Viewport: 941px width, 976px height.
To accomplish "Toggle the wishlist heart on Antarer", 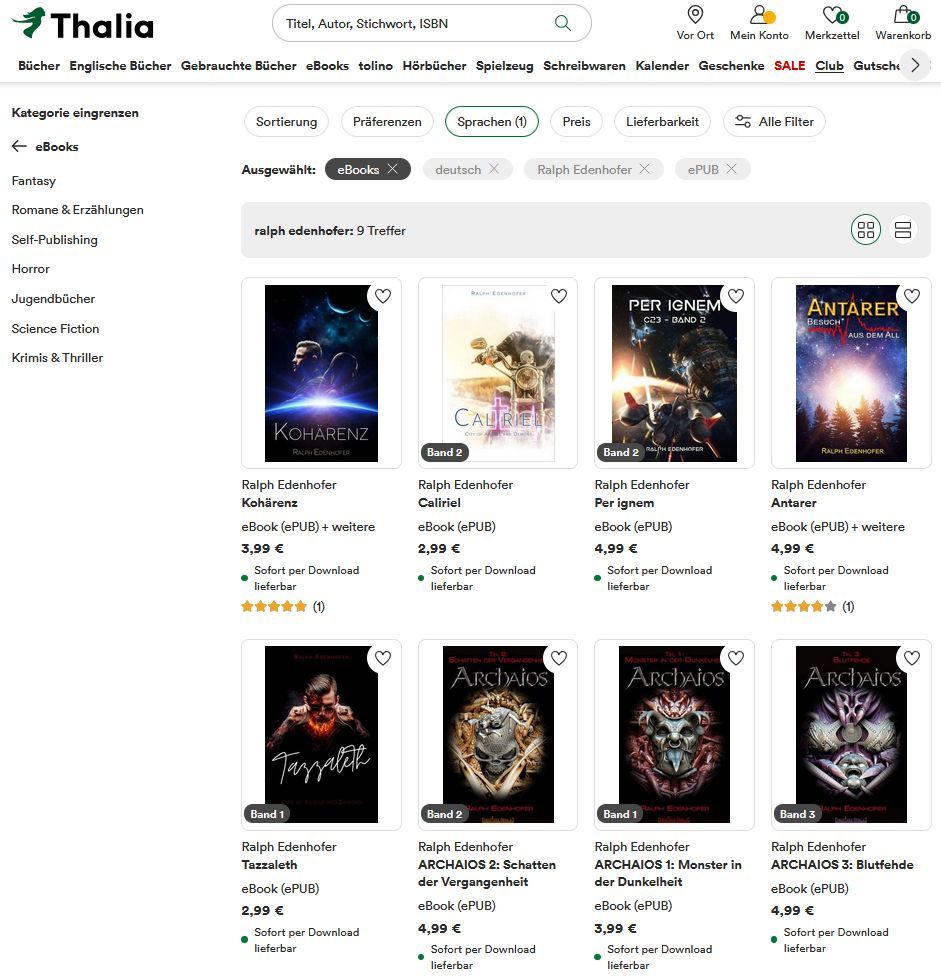I will (x=912, y=296).
